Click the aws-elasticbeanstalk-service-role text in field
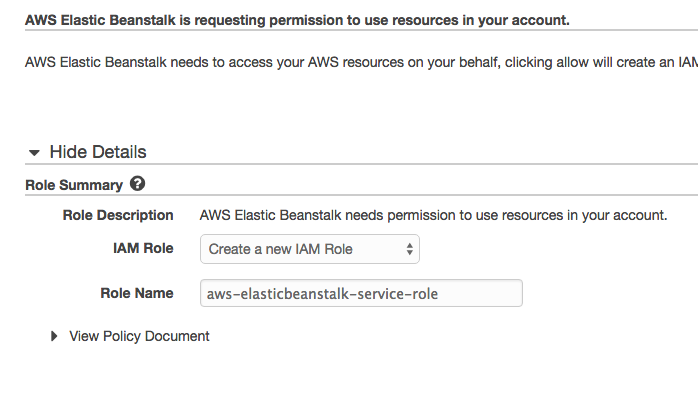This screenshot has height=393, width=698. [x=322, y=294]
